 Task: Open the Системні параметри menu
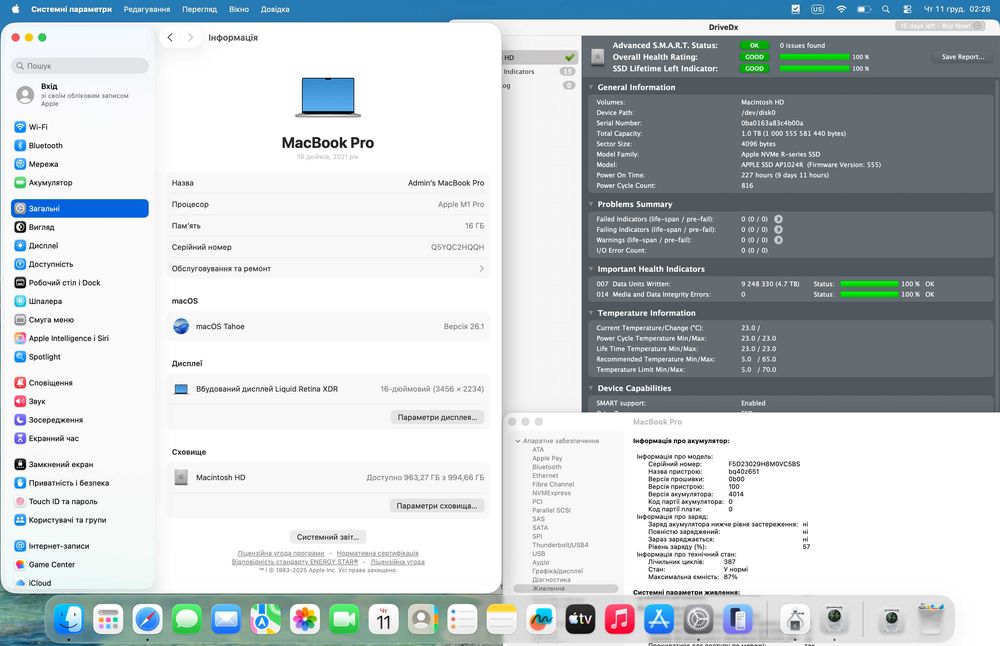(x=71, y=9)
